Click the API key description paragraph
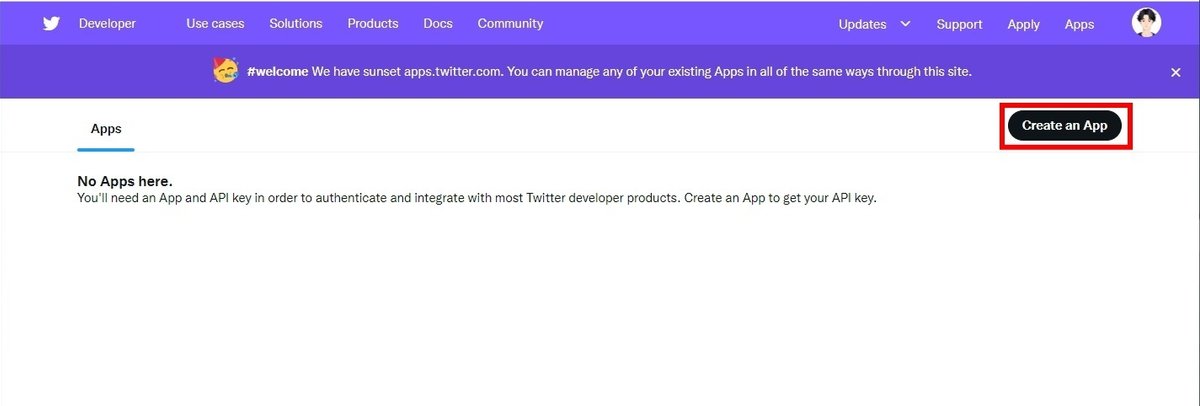The width and height of the screenshot is (1200, 406). (476, 198)
